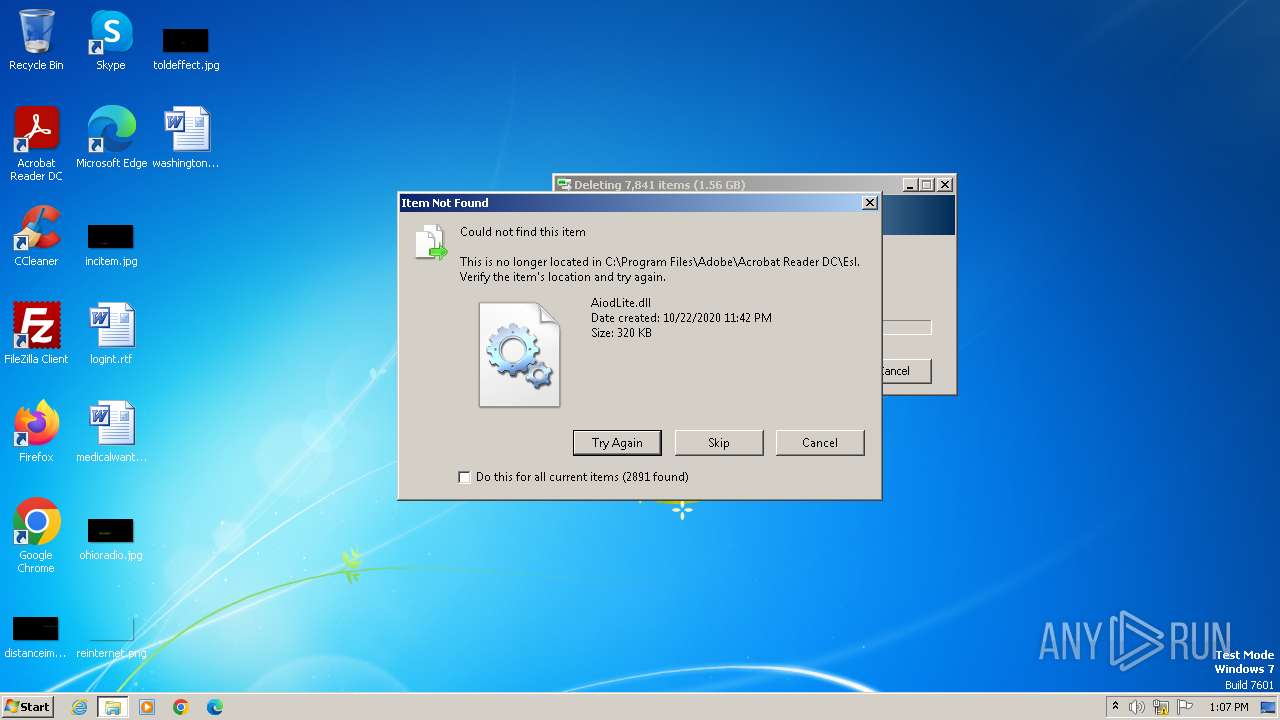Select the incitem.jpg desktop file
Screen dimensions: 1280x720
pos(111,245)
